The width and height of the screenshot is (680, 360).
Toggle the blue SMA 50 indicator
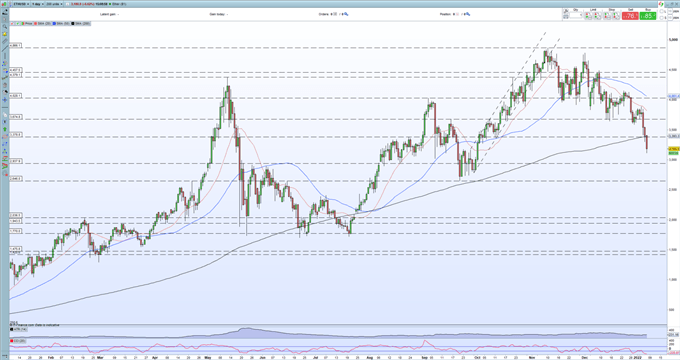[61, 23]
